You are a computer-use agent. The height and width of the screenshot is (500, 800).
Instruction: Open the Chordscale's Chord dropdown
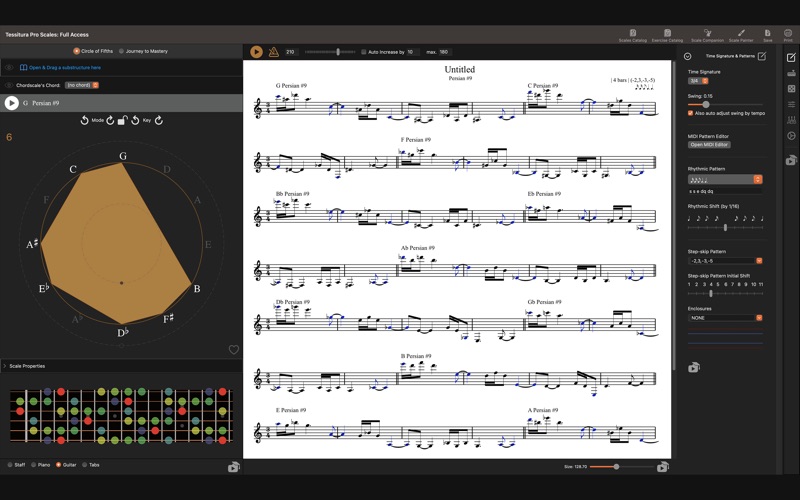coord(82,85)
